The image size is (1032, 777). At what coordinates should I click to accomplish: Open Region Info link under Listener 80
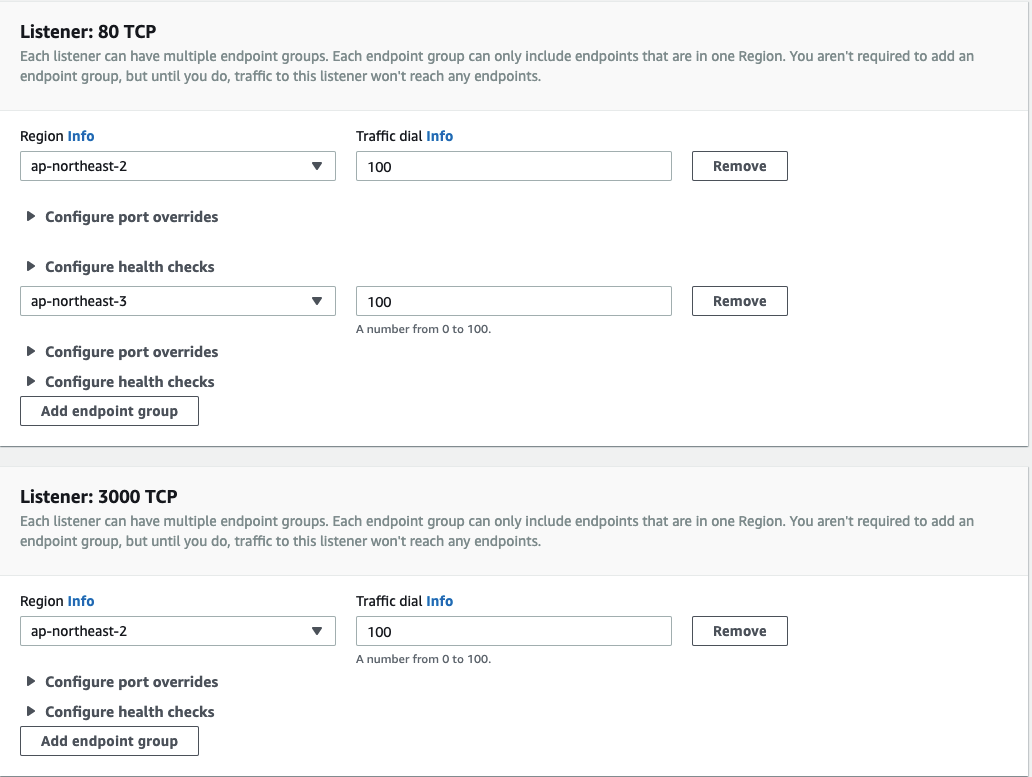81,136
